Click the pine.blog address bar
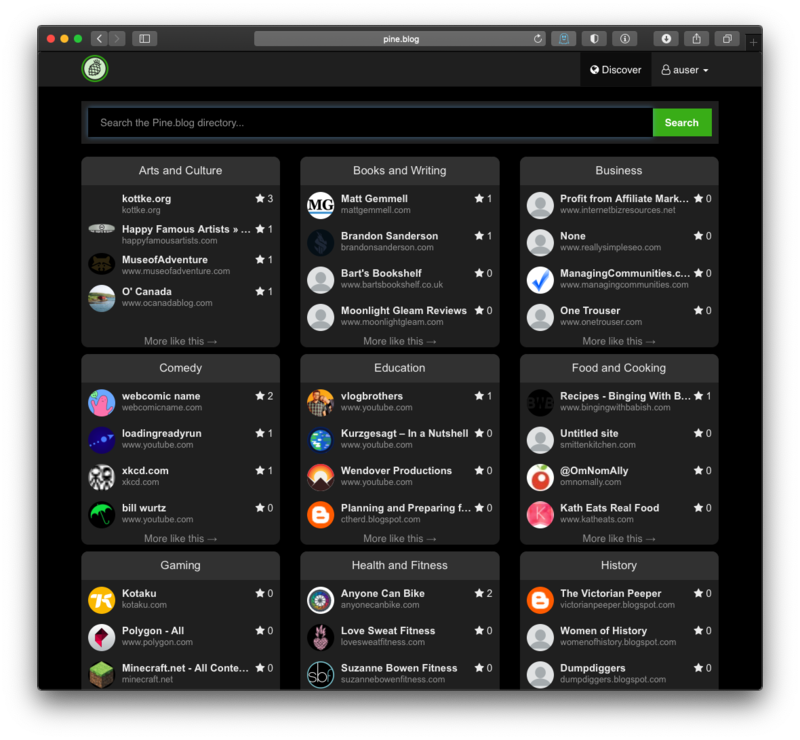The width and height of the screenshot is (800, 740). click(401, 39)
